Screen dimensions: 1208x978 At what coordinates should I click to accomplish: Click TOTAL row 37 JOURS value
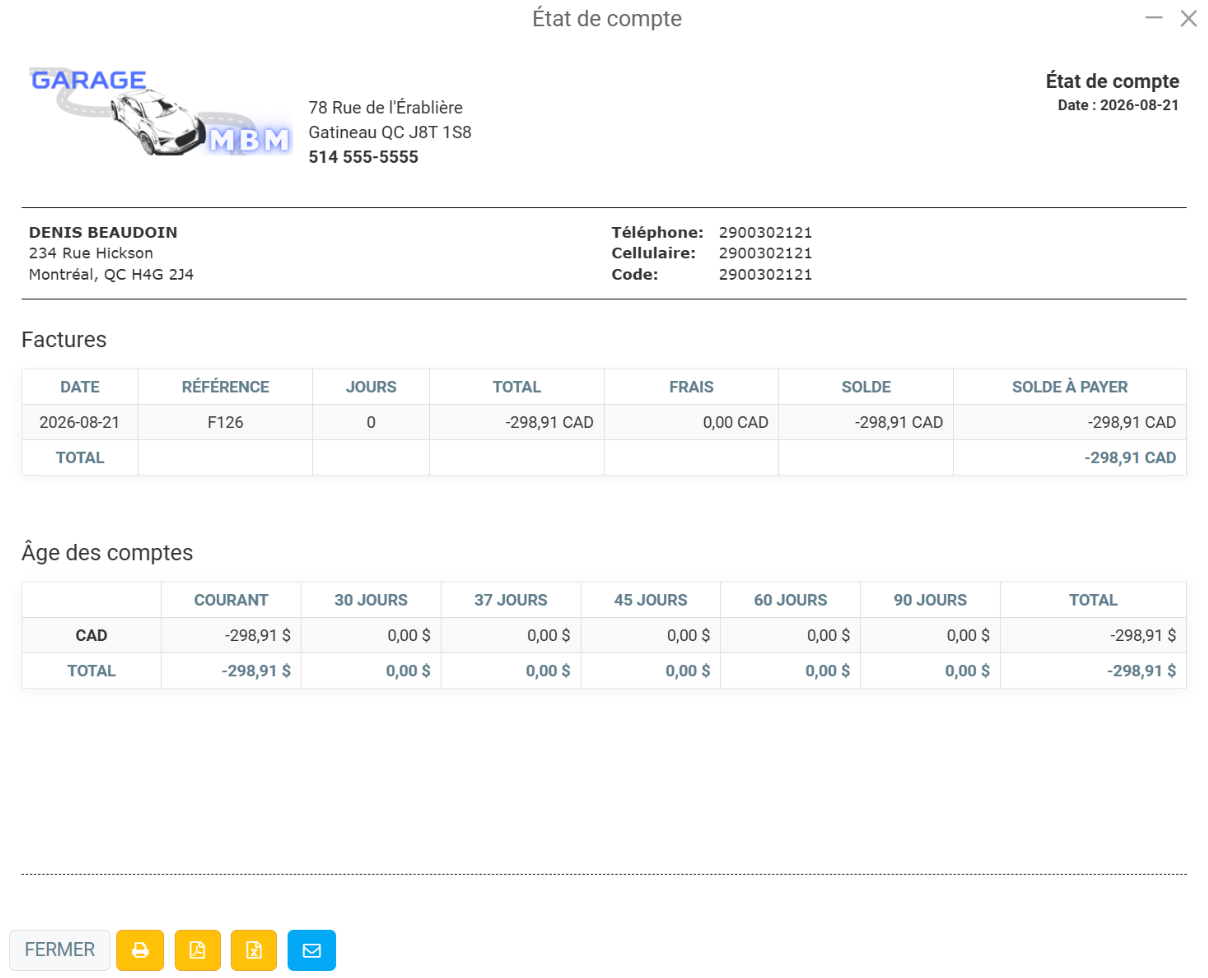[x=511, y=671]
